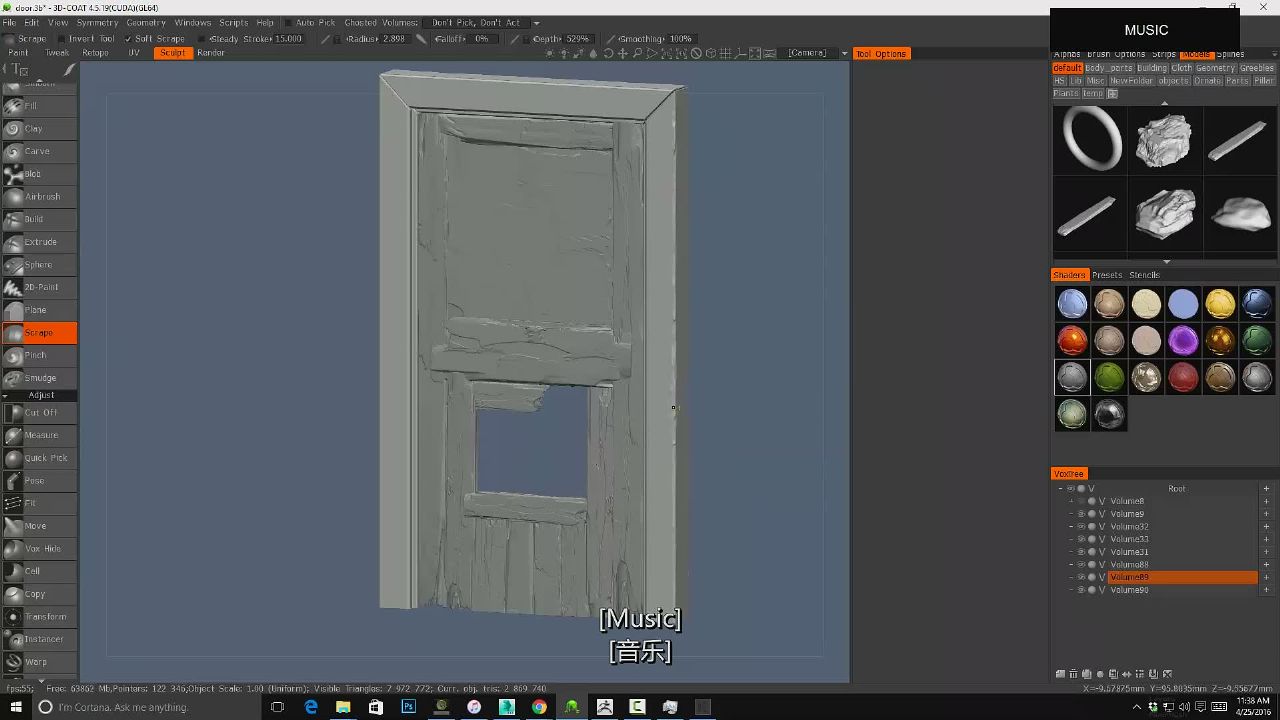This screenshot has height=720, width=1280.
Task: Toggle the Steady Stroke checkbox
Action: [200, 39]
